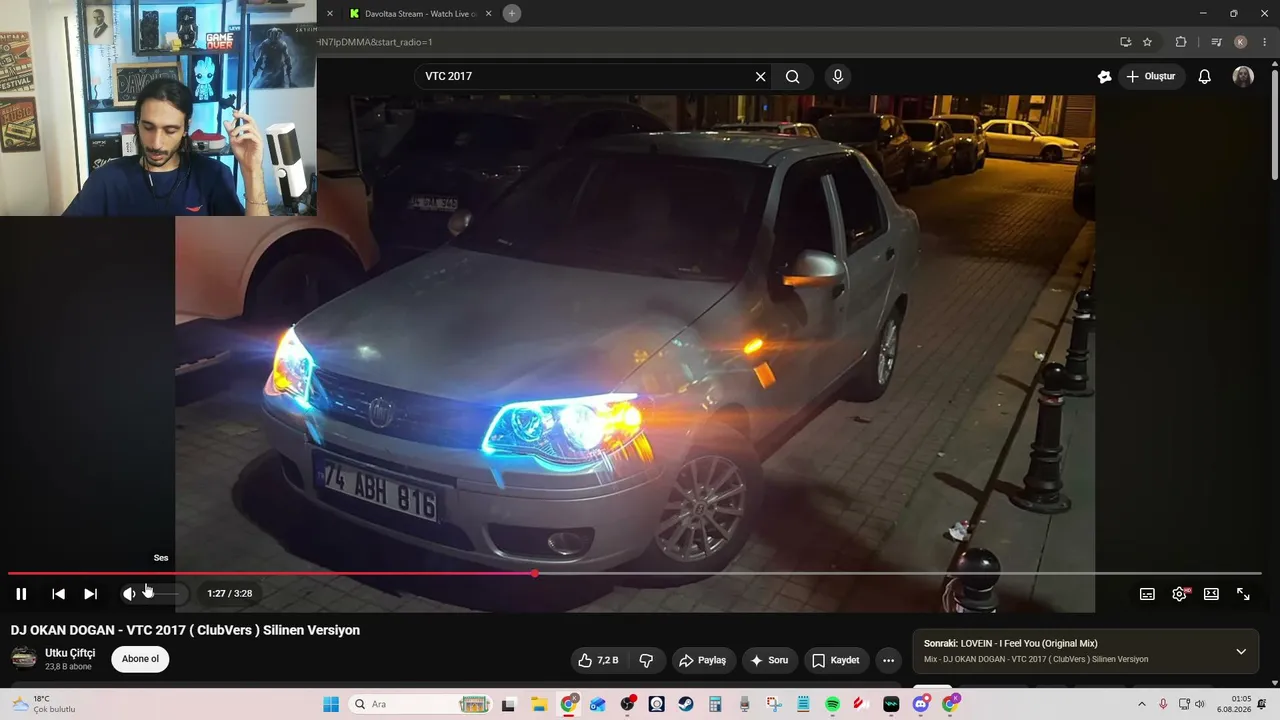The width and height of the screenshot is (1280, 720).
Task: Like the video with 7,2 B likes
Action: [598, 660]
